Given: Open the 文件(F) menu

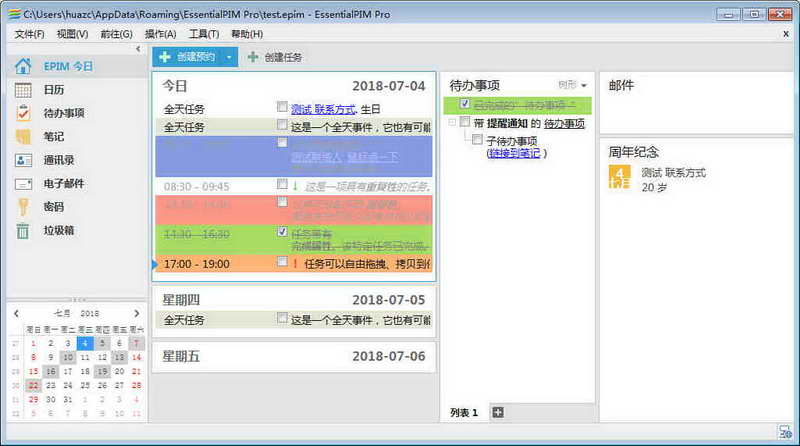Looking at the screenshot, I should point(29,34).
